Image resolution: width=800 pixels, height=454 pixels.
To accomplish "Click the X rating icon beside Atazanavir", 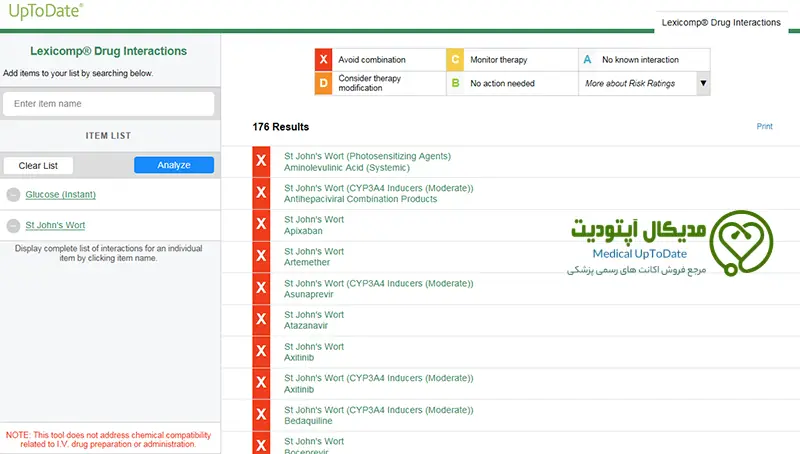I will pos(261,319).
